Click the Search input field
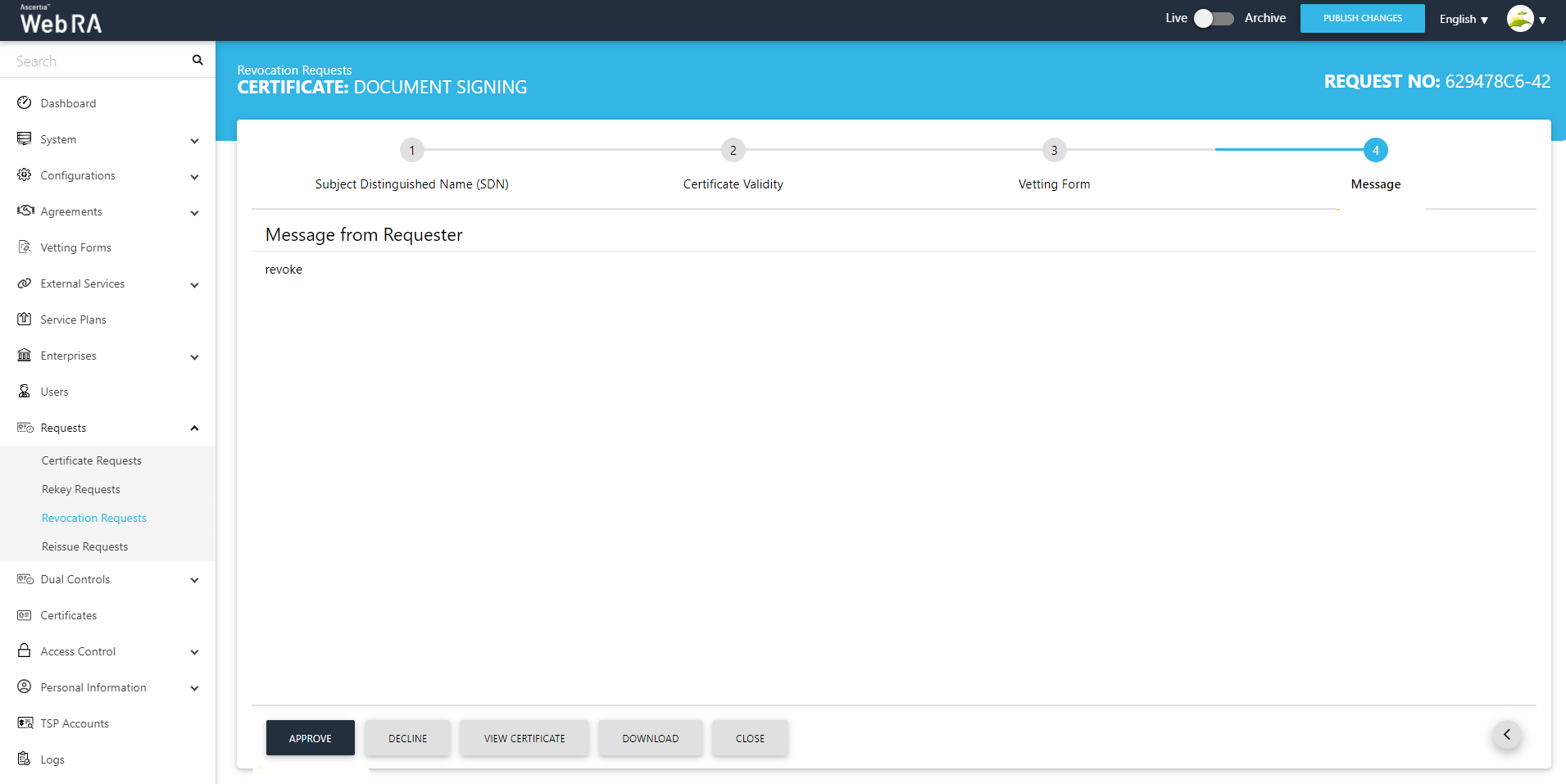 pyautogui.click(x=98, y=61)
